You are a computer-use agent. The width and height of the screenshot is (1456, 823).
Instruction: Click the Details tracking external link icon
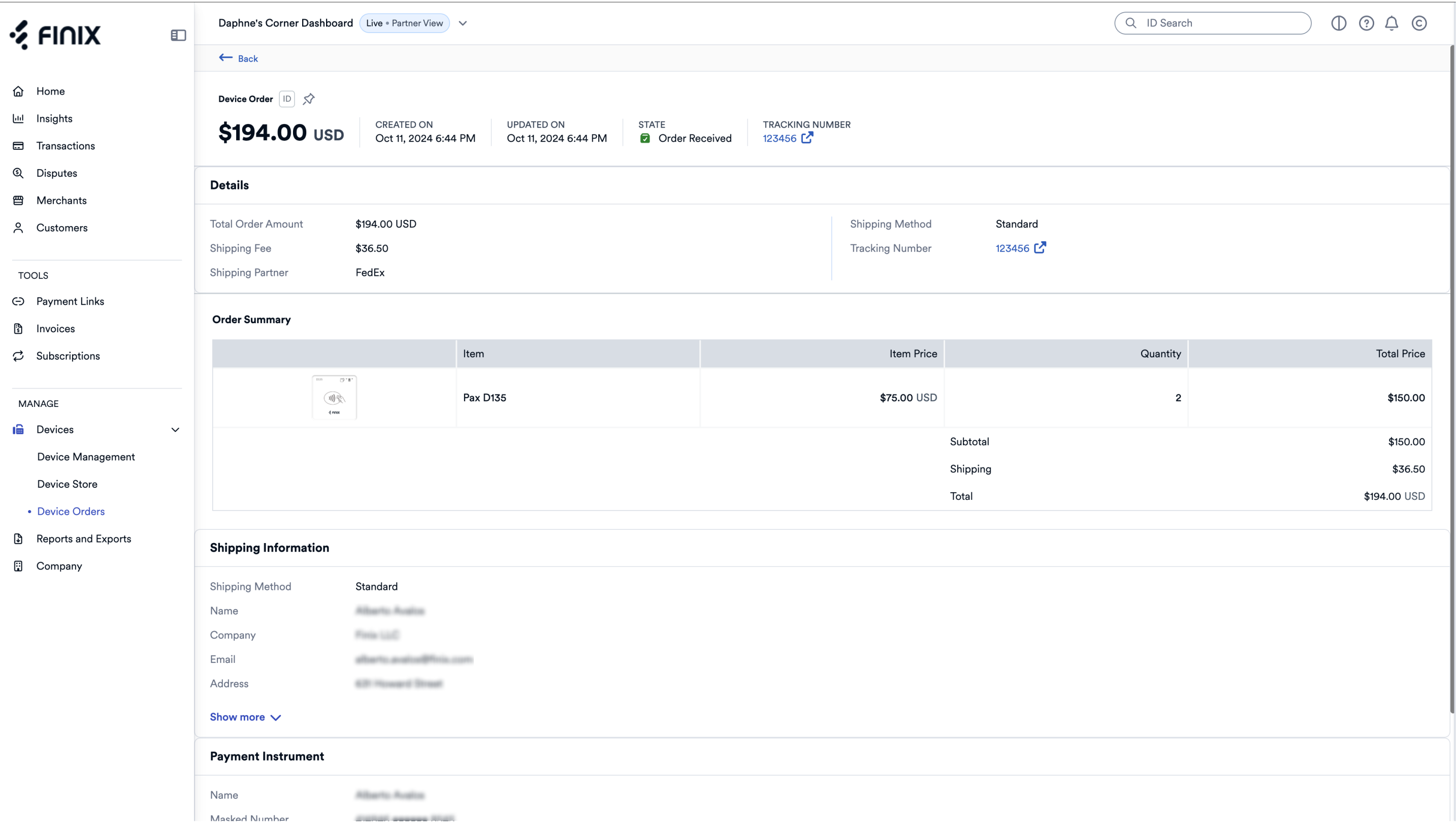(1040, 247)
